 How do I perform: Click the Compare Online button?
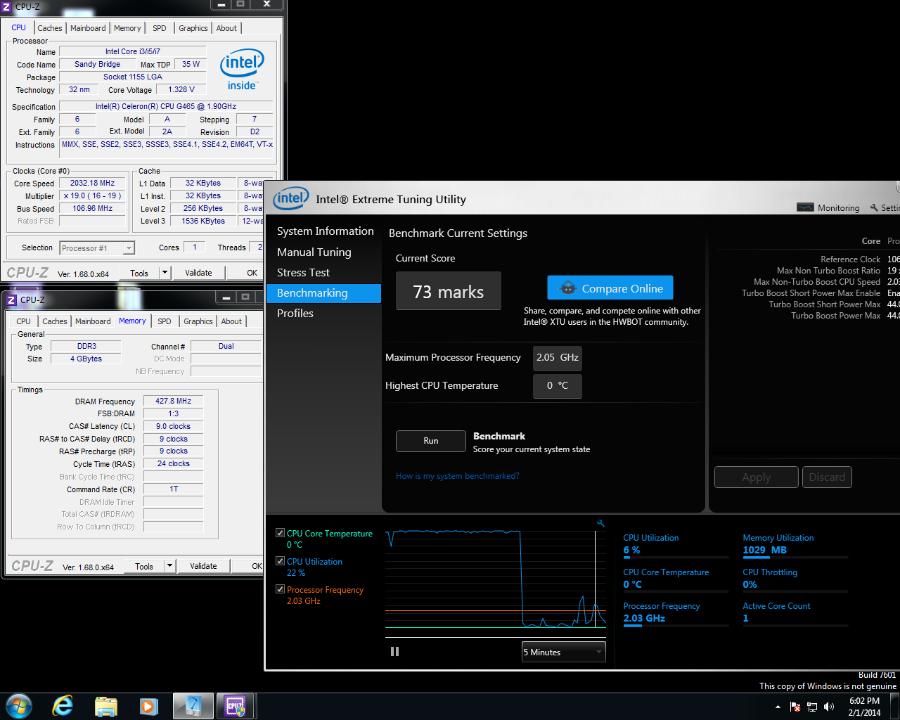610,288
